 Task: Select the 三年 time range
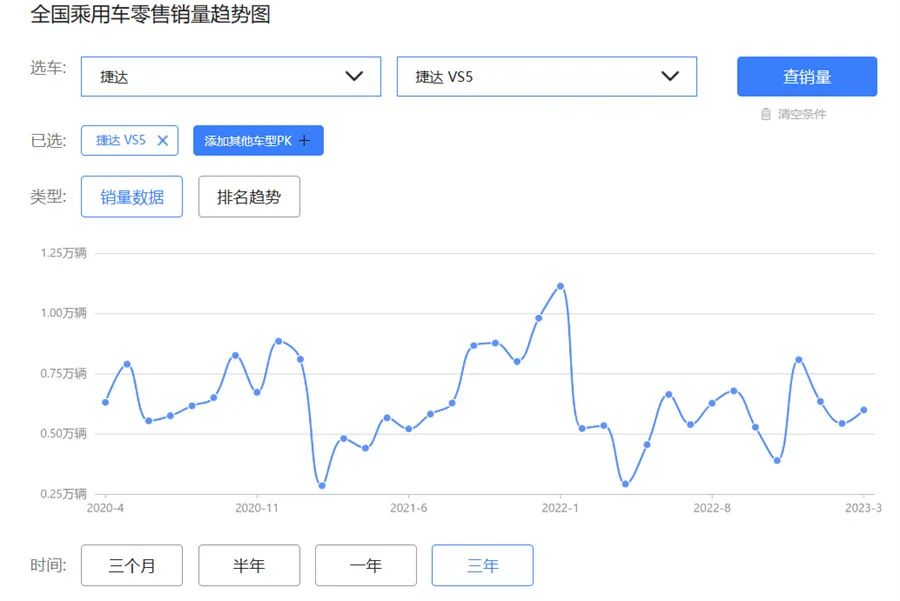click(x=482, y=566)
